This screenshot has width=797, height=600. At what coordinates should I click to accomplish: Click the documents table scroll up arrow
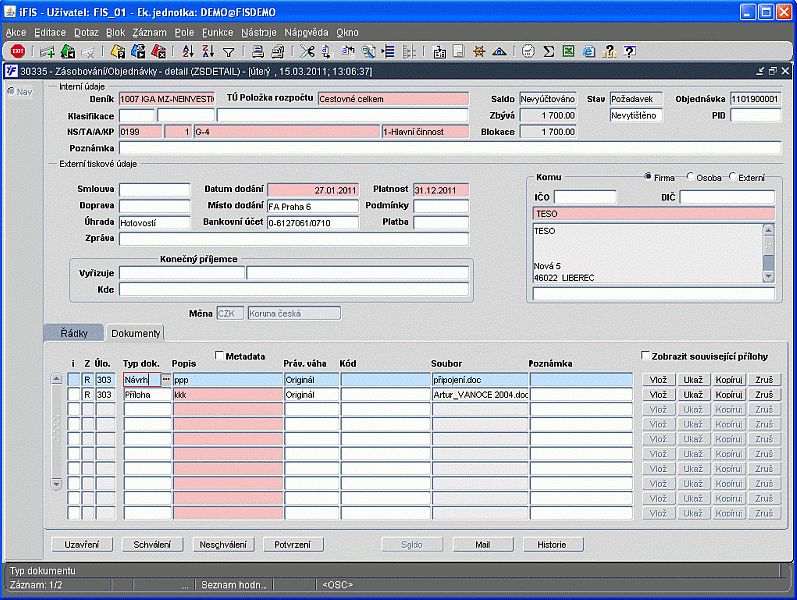point(56,379)
